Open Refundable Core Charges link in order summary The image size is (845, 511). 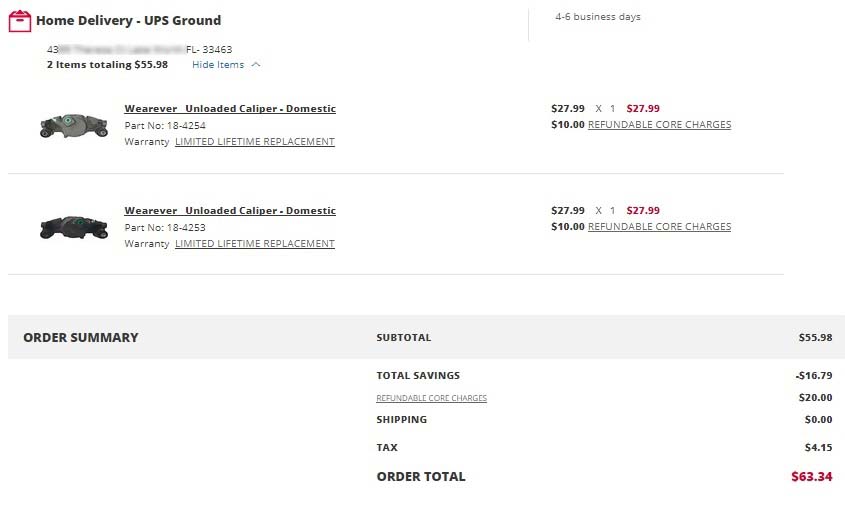(432, 398)
